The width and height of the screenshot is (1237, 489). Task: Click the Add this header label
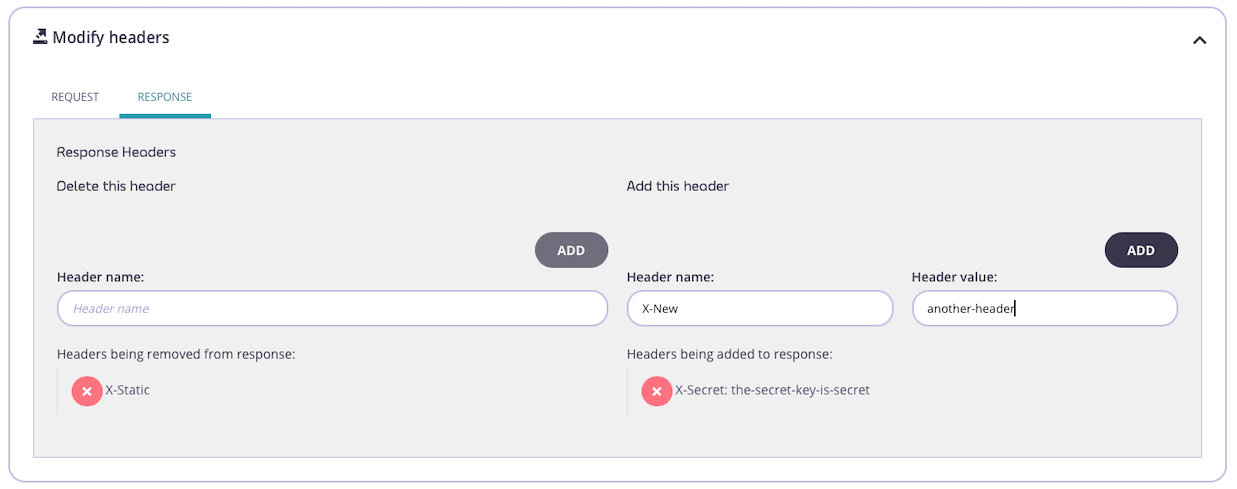tap(677, 186)
